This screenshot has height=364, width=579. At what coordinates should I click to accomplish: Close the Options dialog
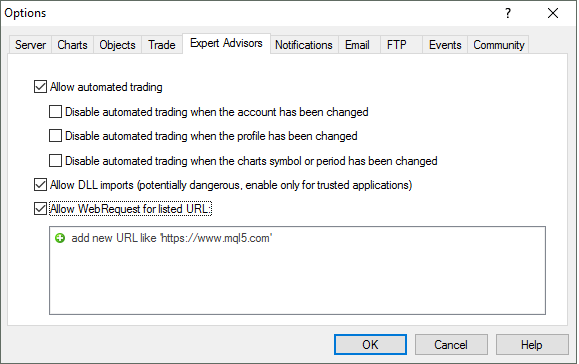tap(553, 13)
